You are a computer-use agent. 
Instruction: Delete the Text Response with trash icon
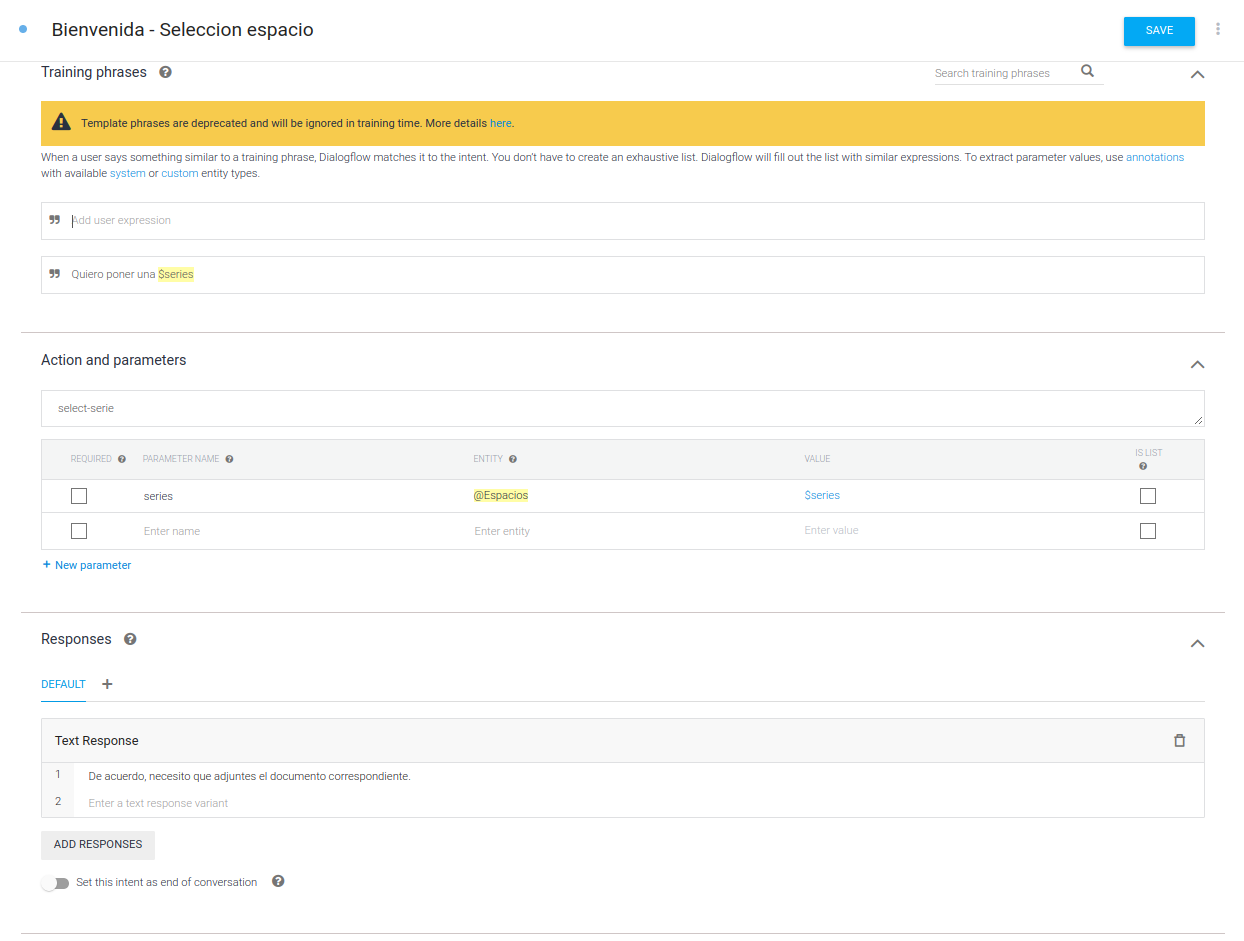1179,741
